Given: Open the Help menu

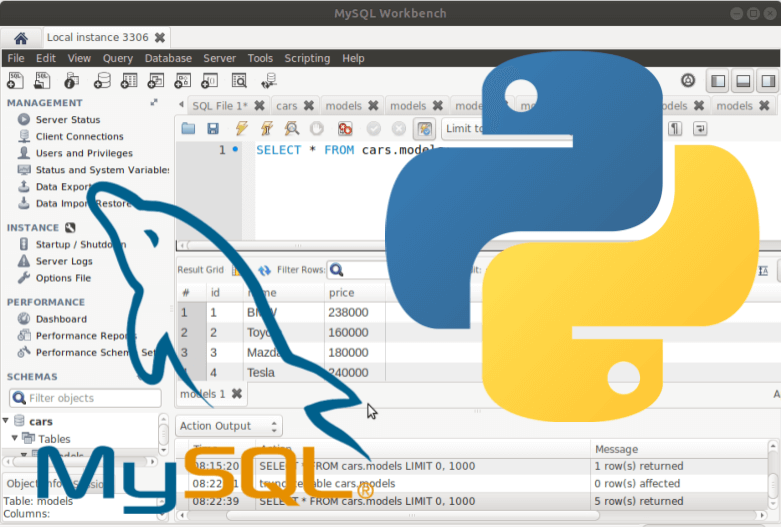Looking at the screenshot, I should 353,58.
